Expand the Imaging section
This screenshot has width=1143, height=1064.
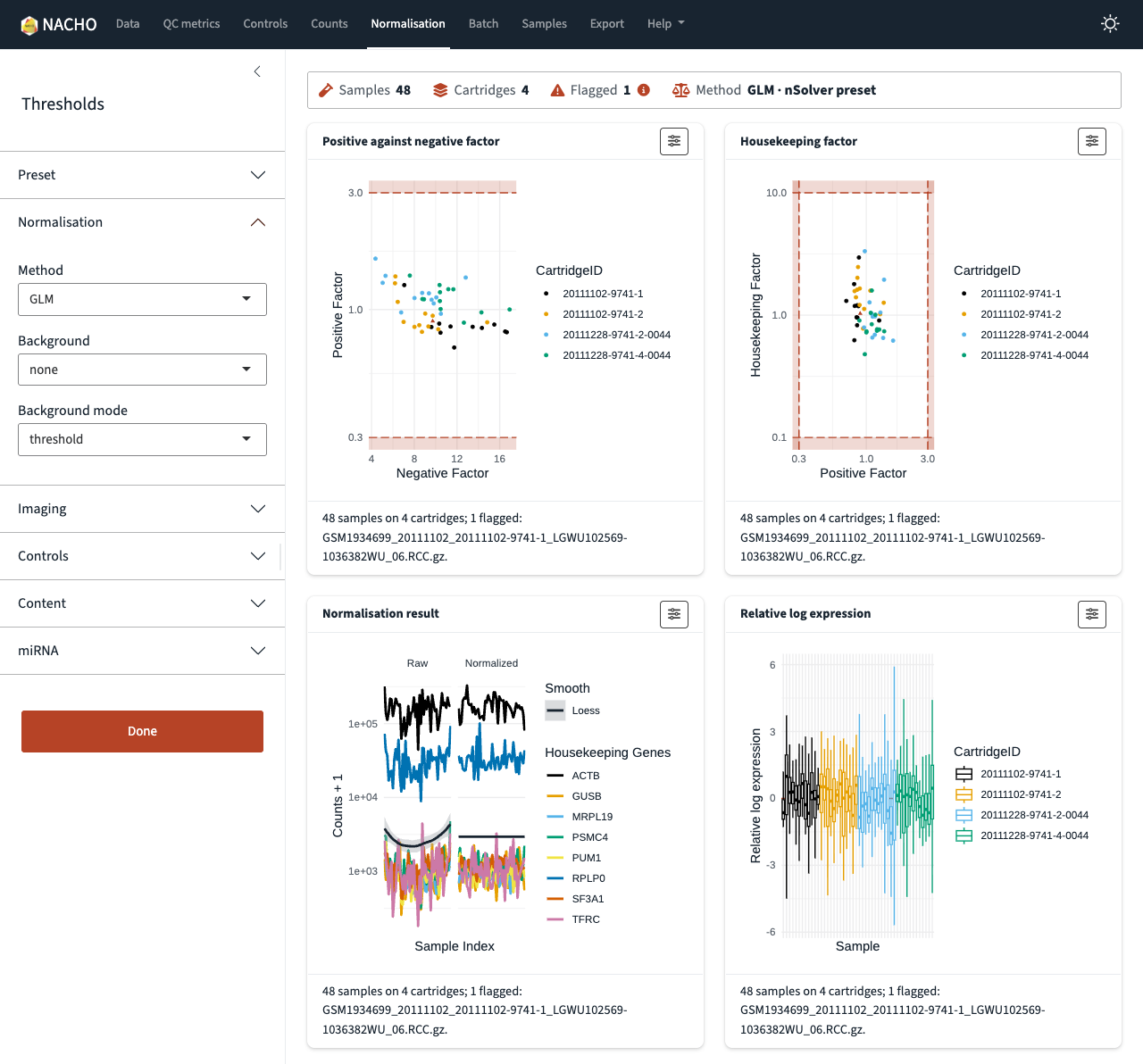click(142, 509)
